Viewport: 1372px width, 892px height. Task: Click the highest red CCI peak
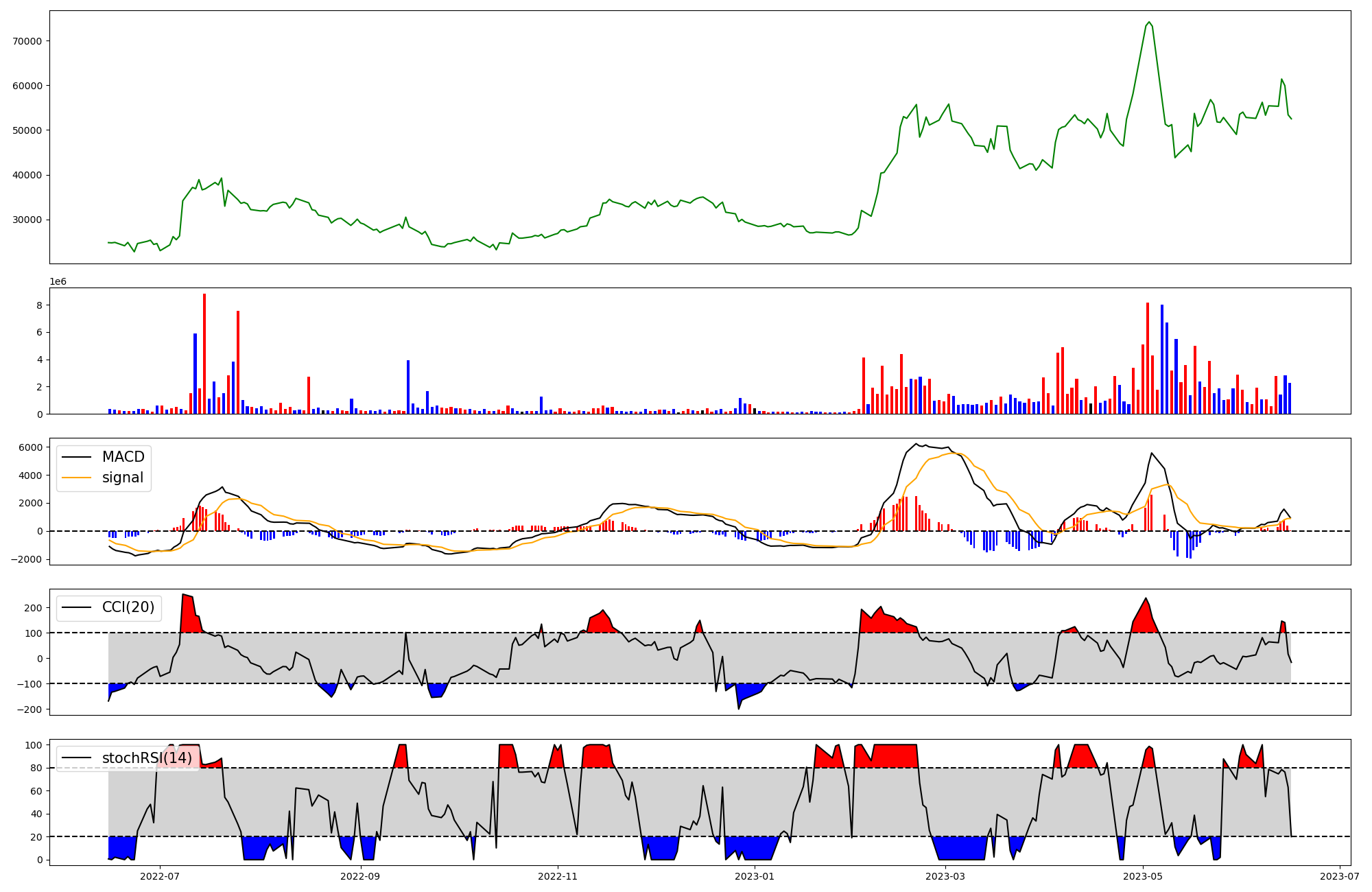(183, 596)
